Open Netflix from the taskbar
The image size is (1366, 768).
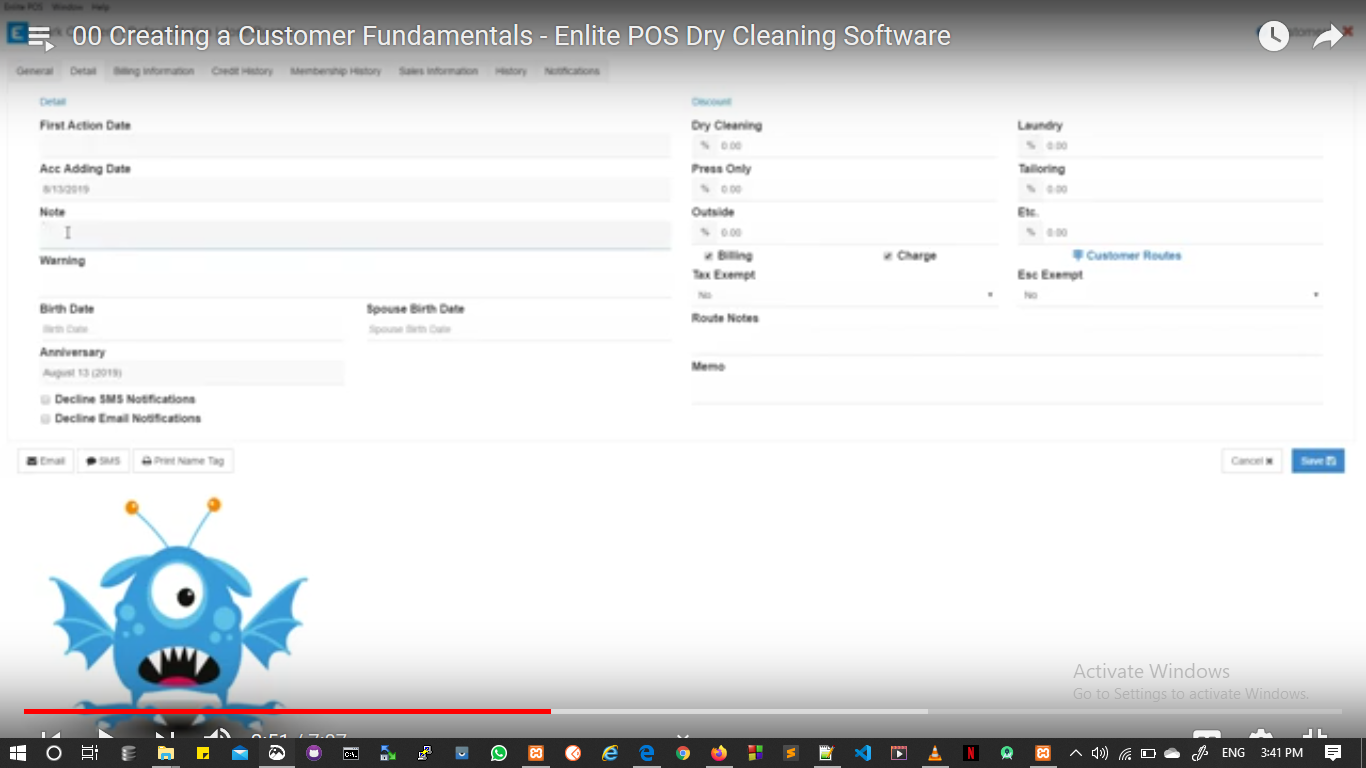pyautogui.click(x=971, y=753)
